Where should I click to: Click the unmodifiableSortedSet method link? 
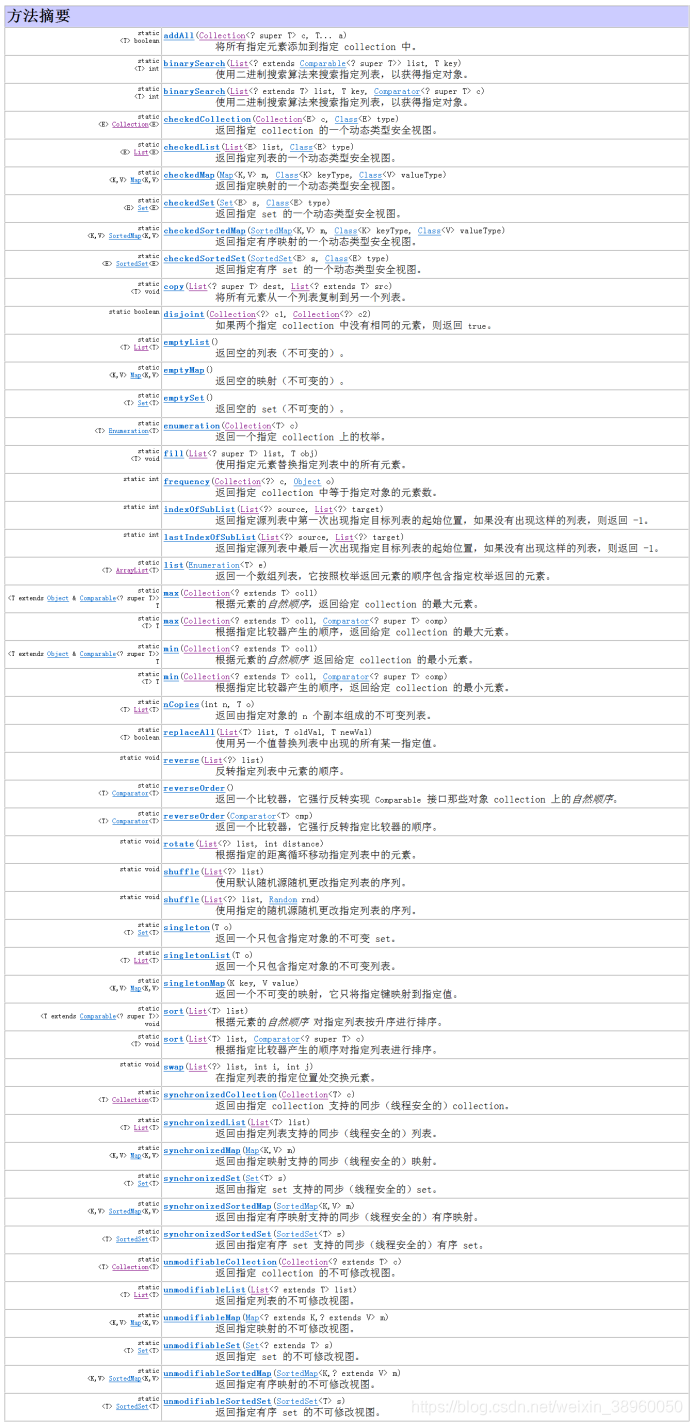[x=217, y=1402]
